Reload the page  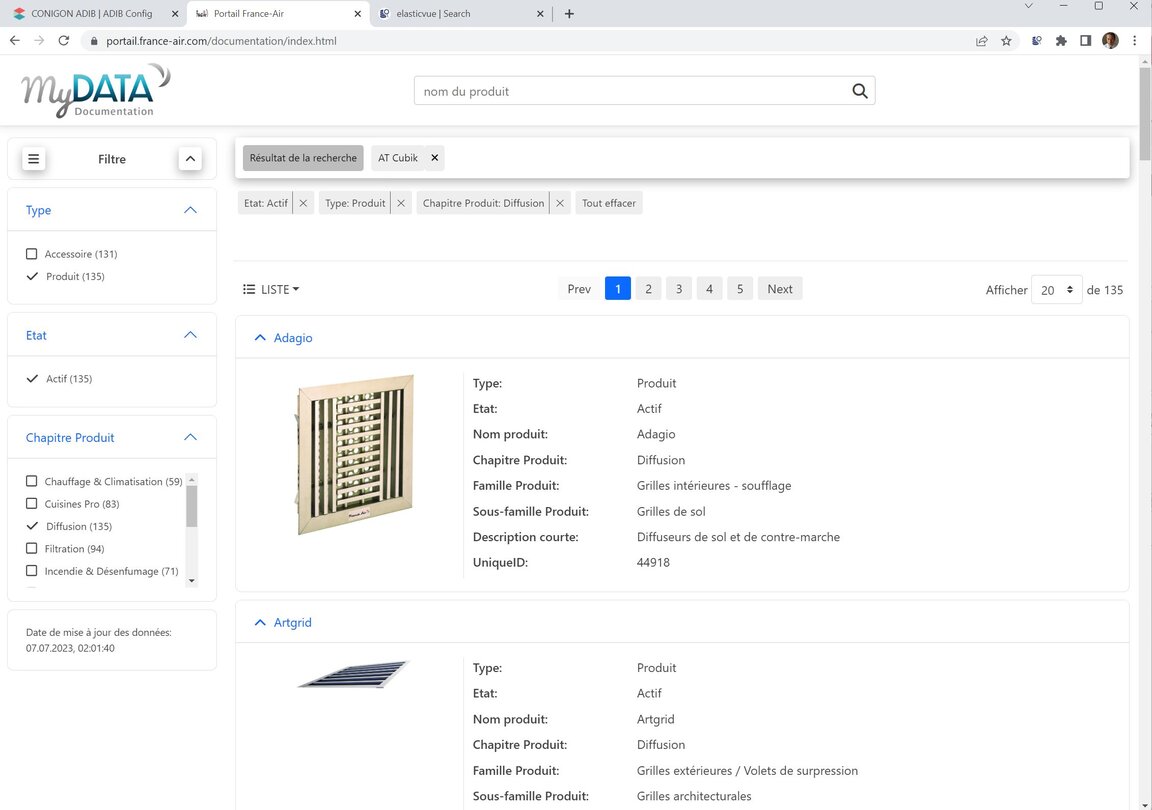64,40
